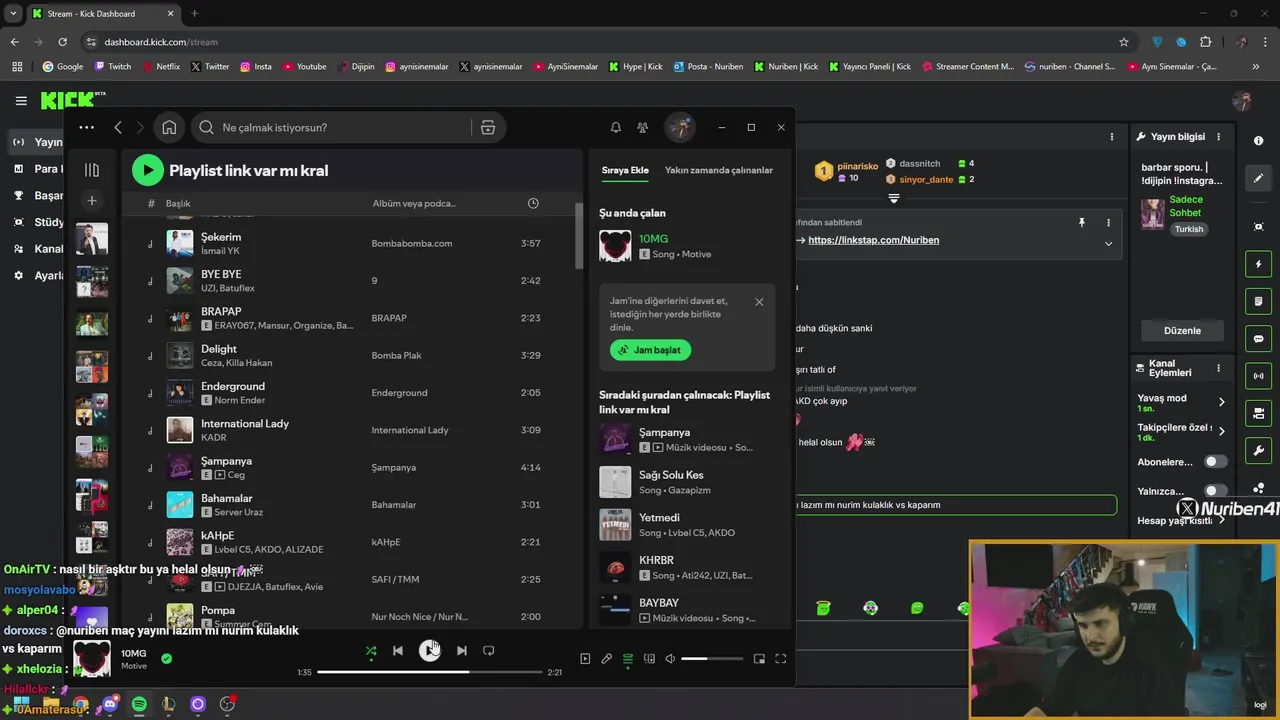Adjust the Spotify volume slider
1280x720 pixels.
[712, 659]
